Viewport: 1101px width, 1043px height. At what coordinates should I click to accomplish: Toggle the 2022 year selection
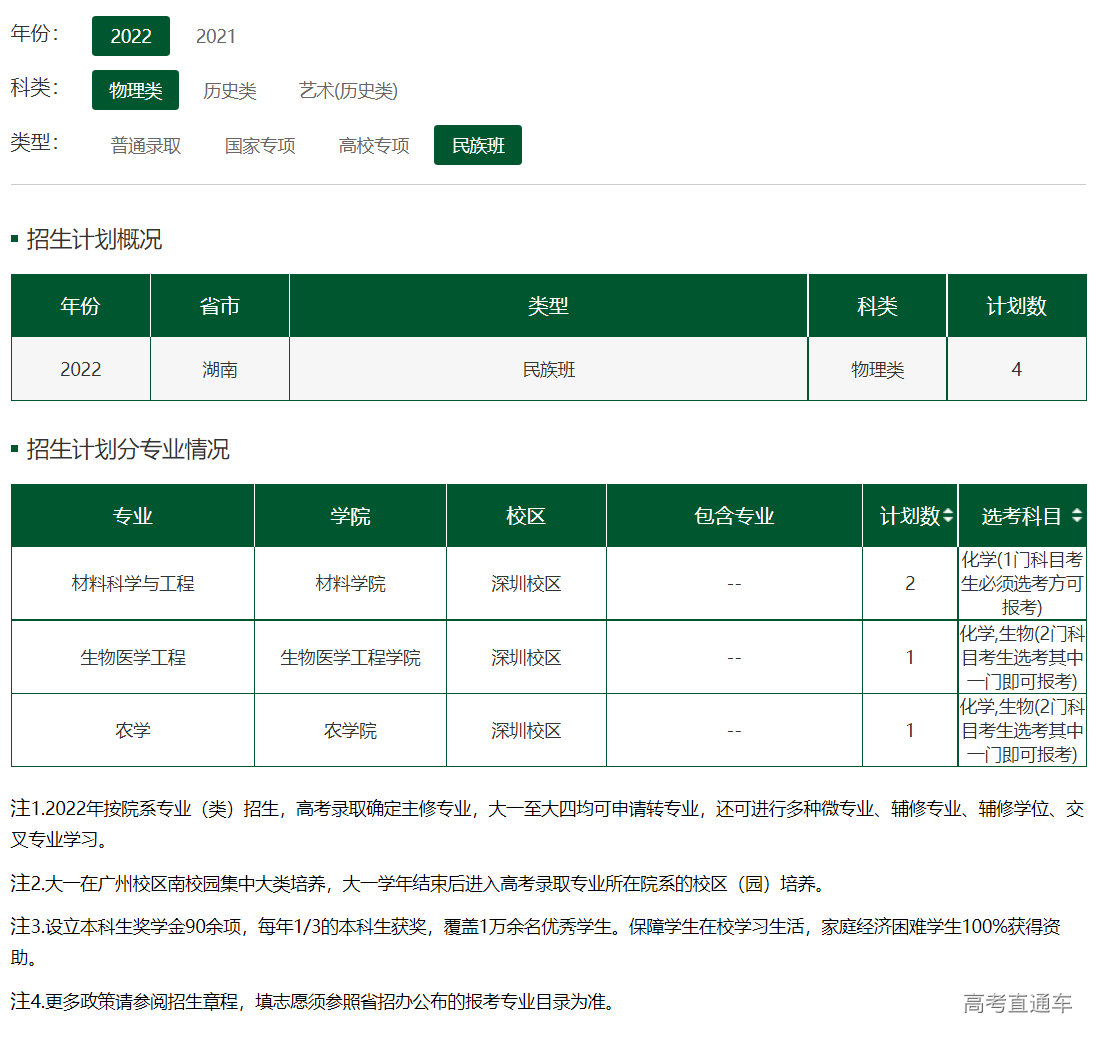pyautogui.click(x=131, y=35)
